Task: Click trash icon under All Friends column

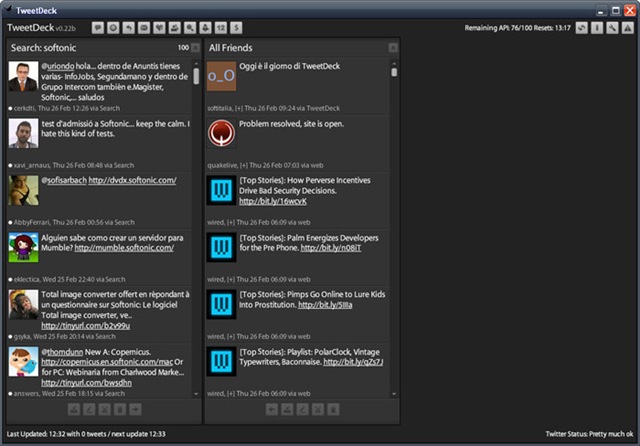Action: click(333, 409)
